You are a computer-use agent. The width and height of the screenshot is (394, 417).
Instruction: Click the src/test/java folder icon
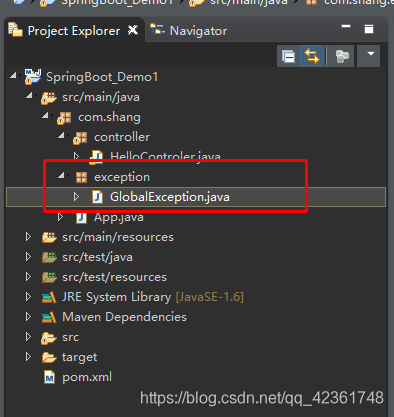pos(49,257)
